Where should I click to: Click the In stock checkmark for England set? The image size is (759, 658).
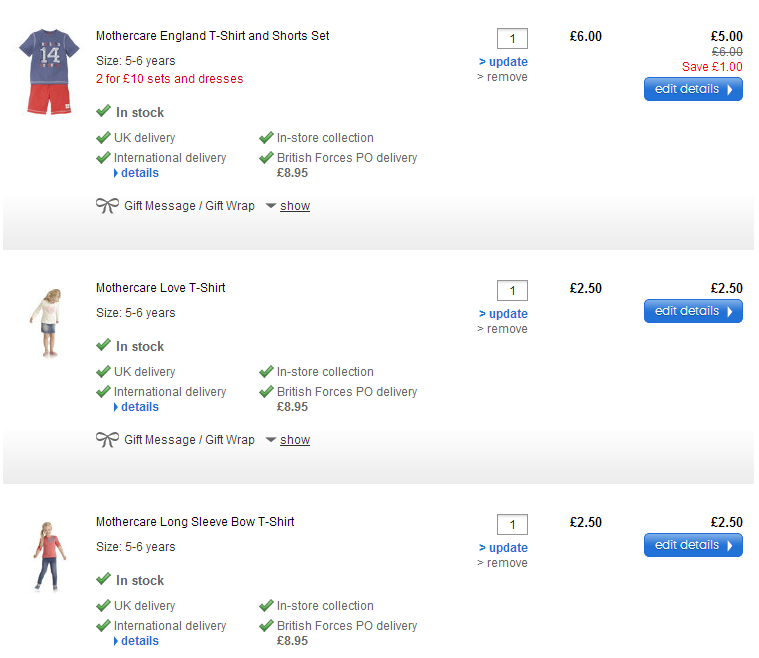pyautogui.click(x=103, y=112)
